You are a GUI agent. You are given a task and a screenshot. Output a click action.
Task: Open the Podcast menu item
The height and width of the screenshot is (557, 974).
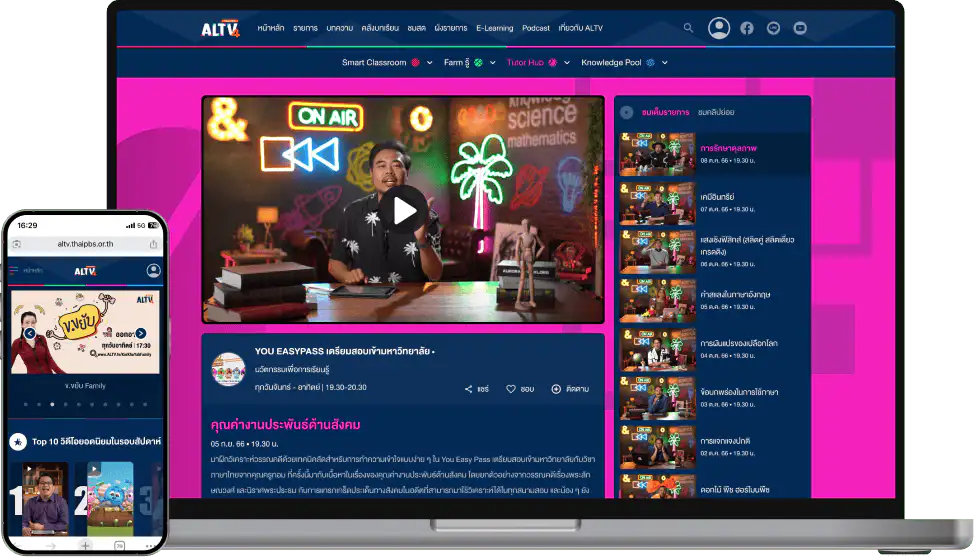535,28
